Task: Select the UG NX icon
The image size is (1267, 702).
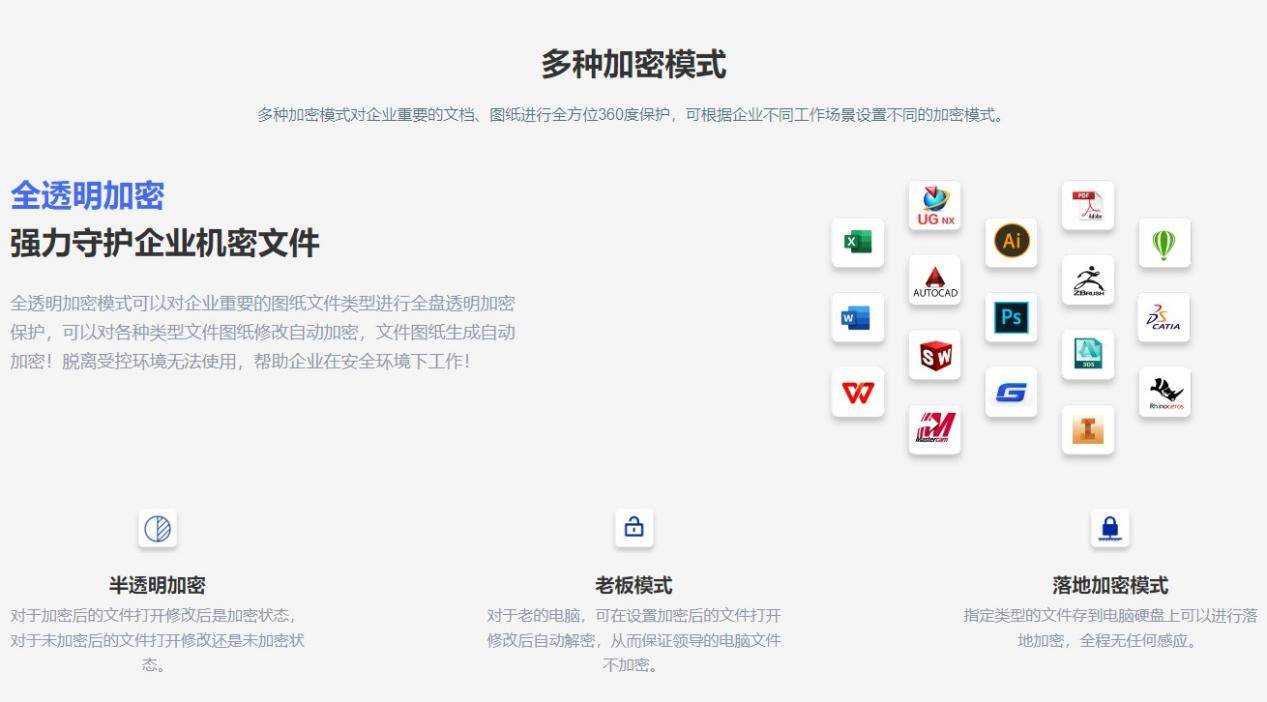Action: (934, 205)
